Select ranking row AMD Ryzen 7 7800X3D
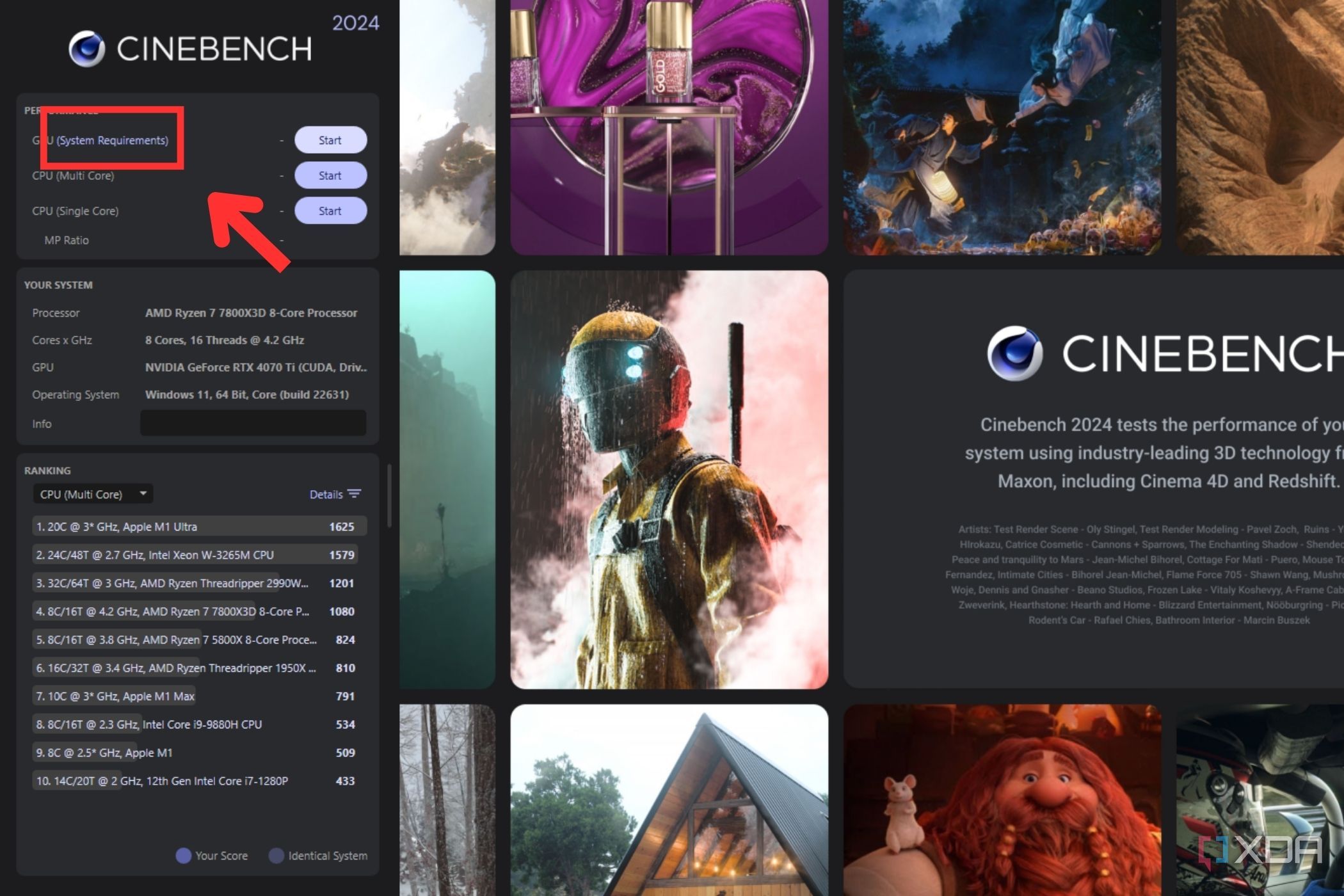1344x896 pixels. point(199,611)
